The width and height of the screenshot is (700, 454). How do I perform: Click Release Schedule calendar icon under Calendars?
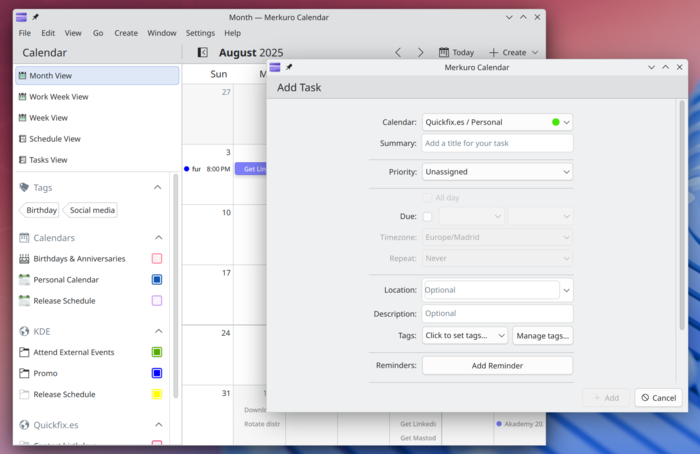coord(24,301)
